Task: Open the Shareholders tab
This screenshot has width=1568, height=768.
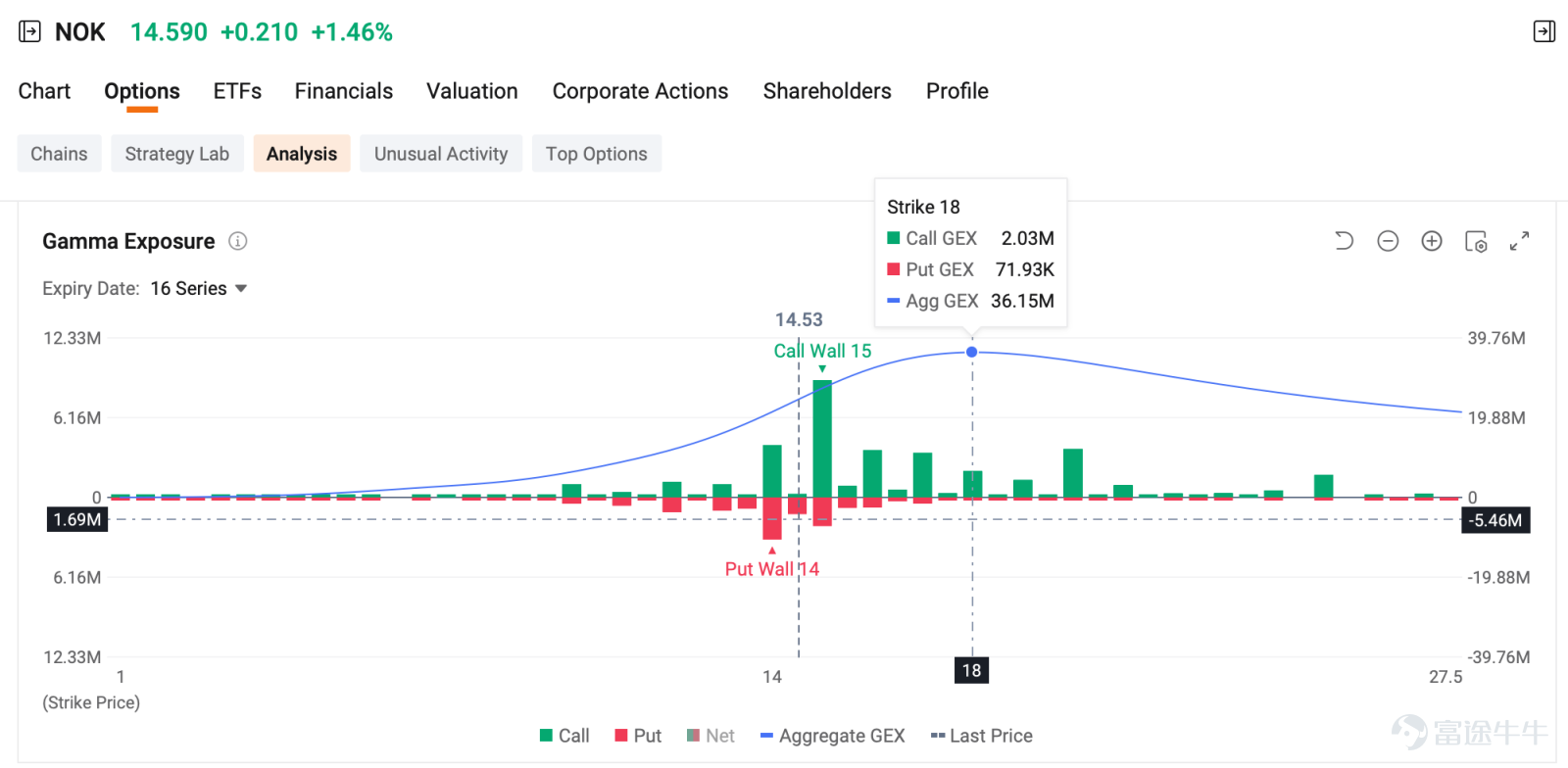Action: 827,91
